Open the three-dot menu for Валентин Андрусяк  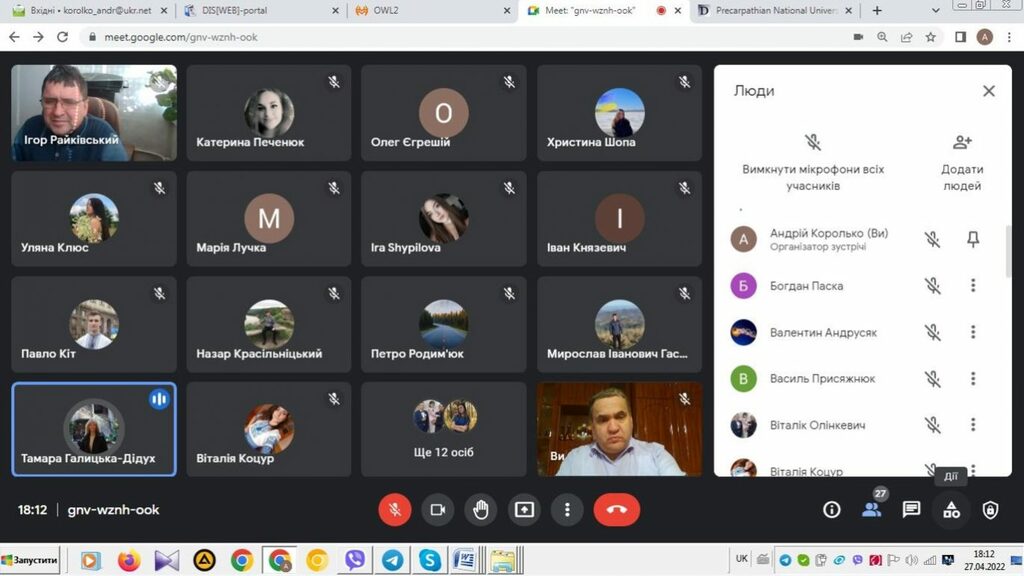(973, 332)
